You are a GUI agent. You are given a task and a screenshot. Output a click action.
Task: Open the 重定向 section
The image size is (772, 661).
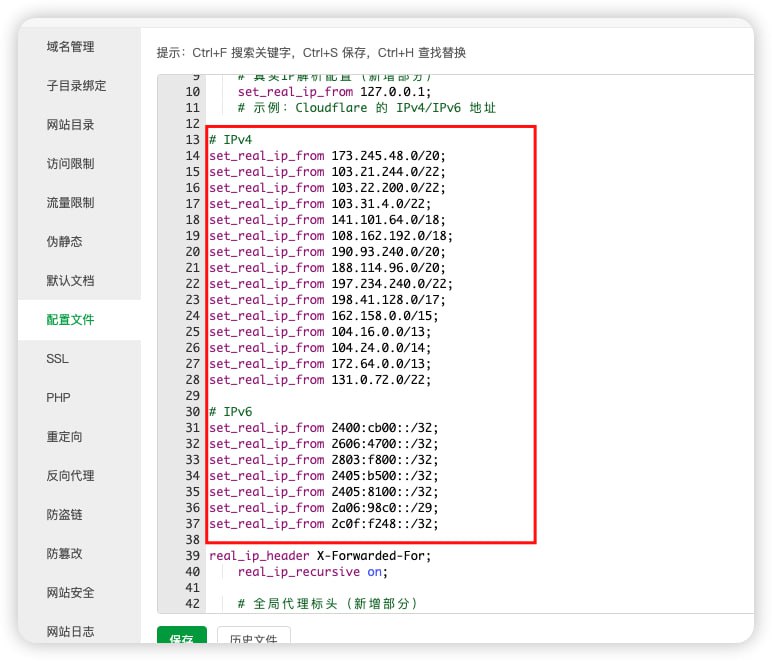point(64,437)
